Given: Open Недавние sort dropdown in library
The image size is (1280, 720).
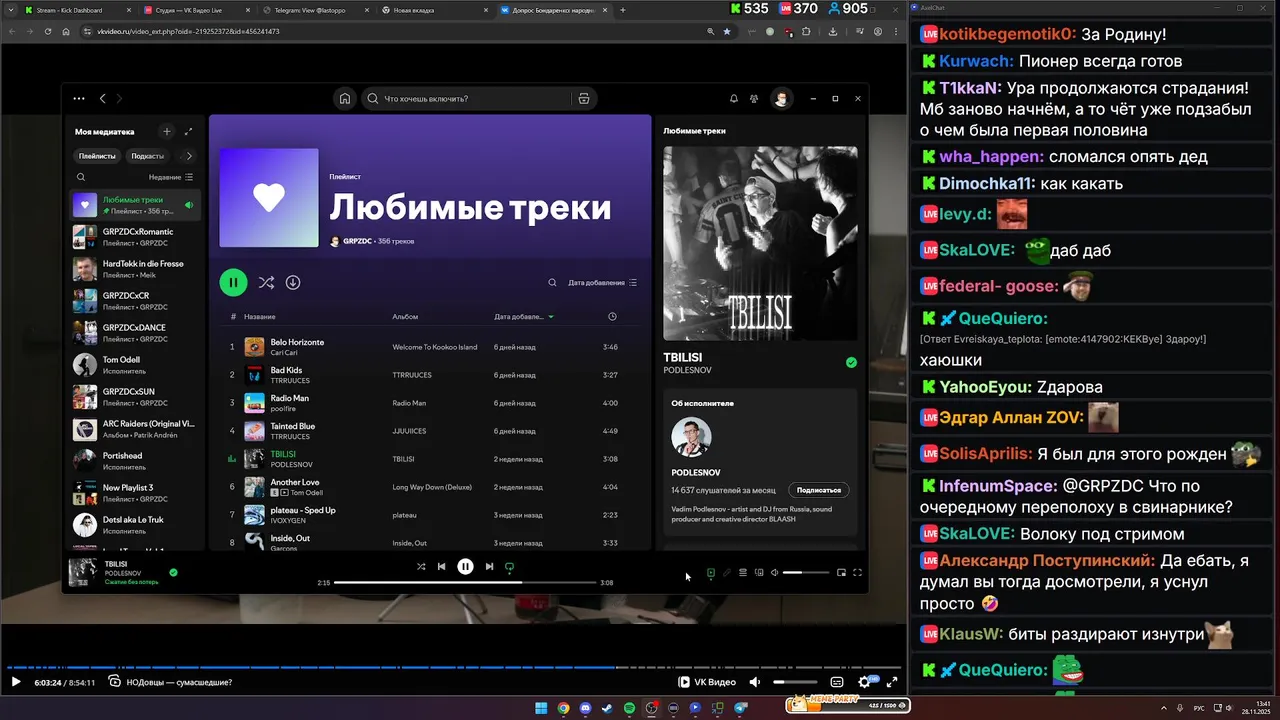Looking at the screenshot, I should coord(171,177).
